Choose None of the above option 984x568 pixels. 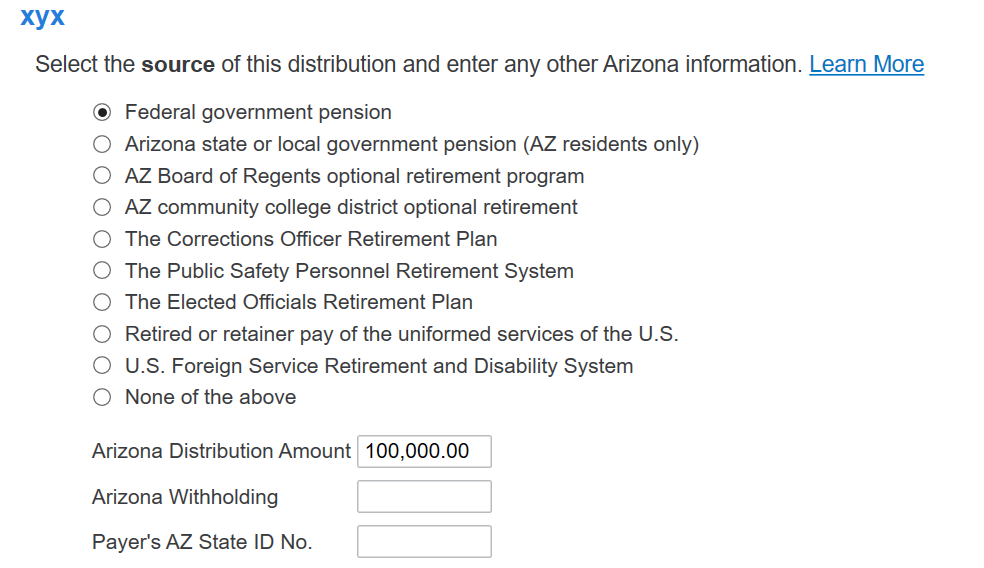[102, 397]
